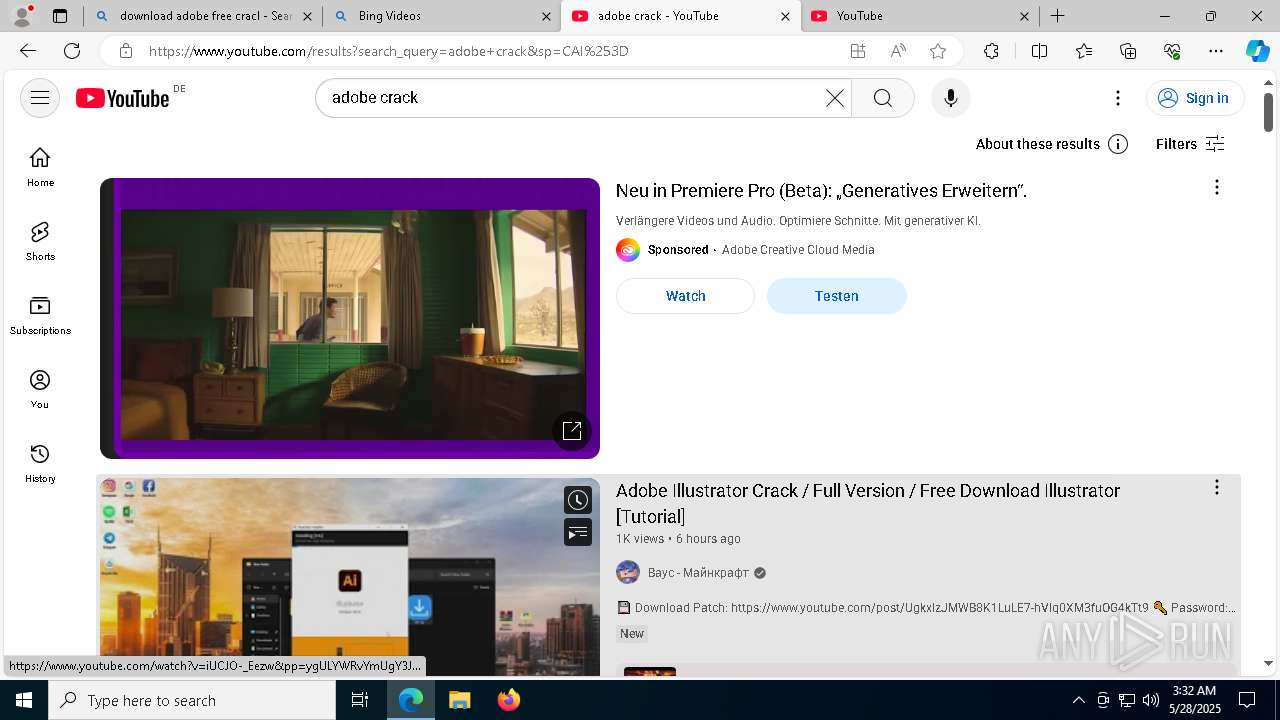Open Filters for search results

click(x=1190, y=144)
